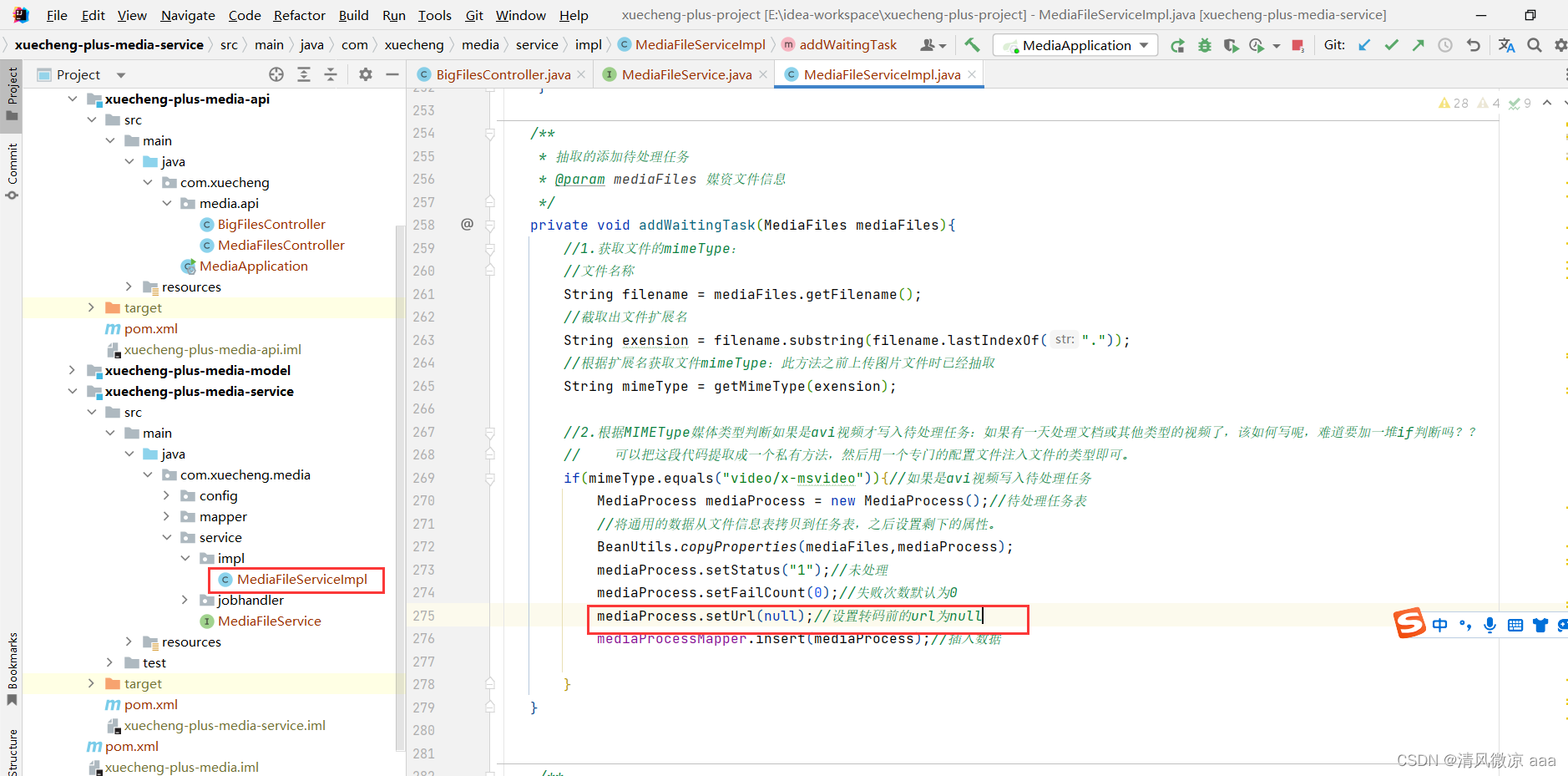Click Collapse All icon in Project panel
Viewport: 1568px width, 776px height.
331,74
